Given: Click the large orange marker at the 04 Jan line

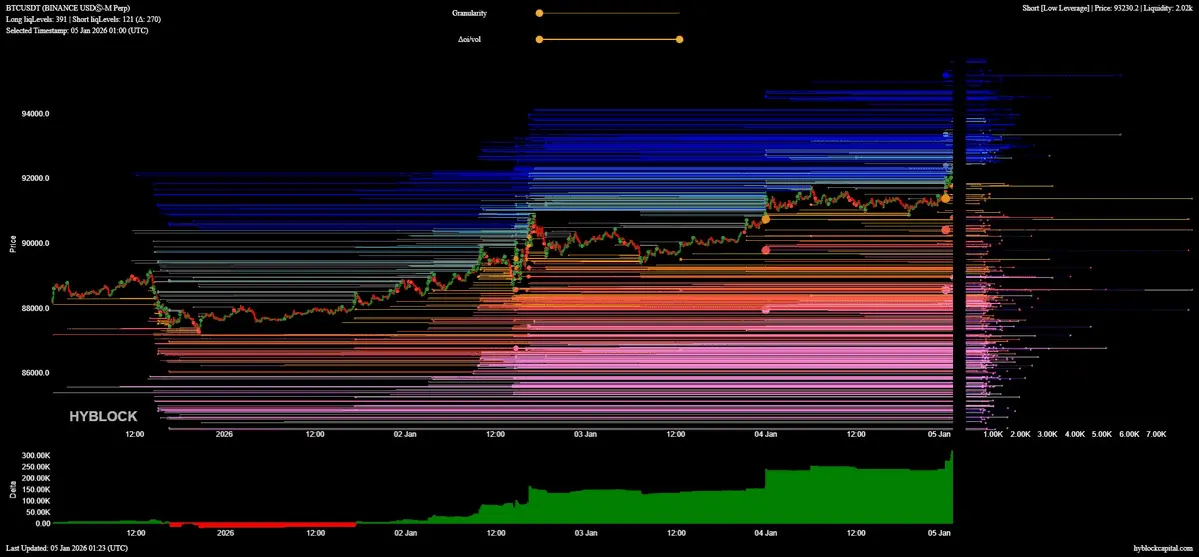Looking at the screenshot, I should [x=765, y=220].
